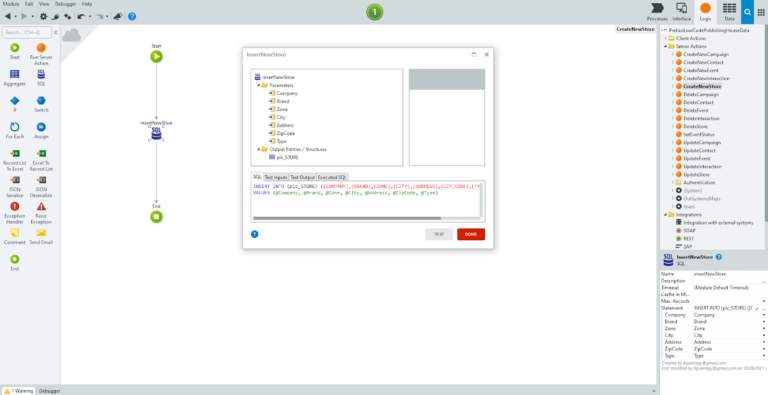
Task: Select the Switch tool
Action: point(41,104)
